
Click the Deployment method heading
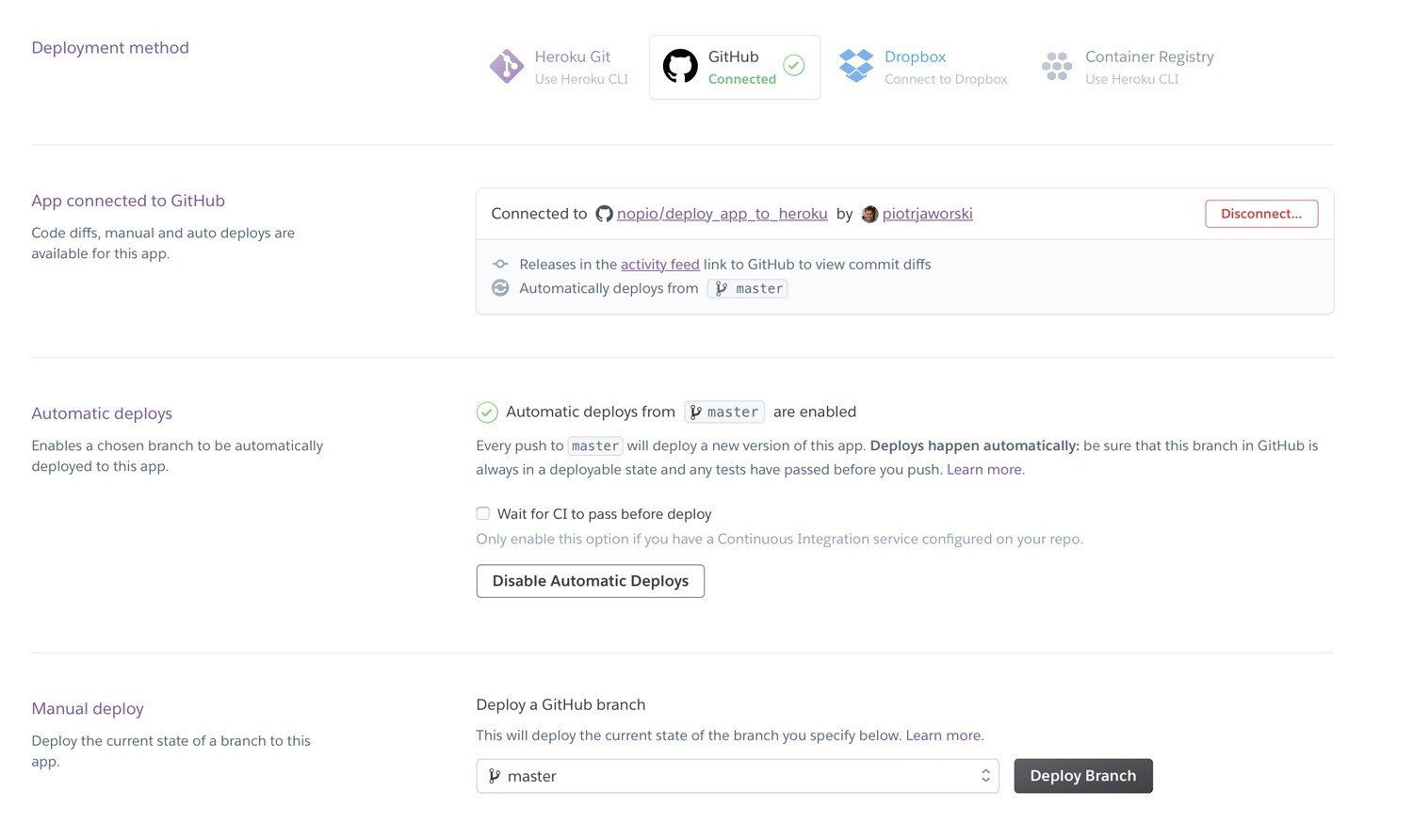110,48
